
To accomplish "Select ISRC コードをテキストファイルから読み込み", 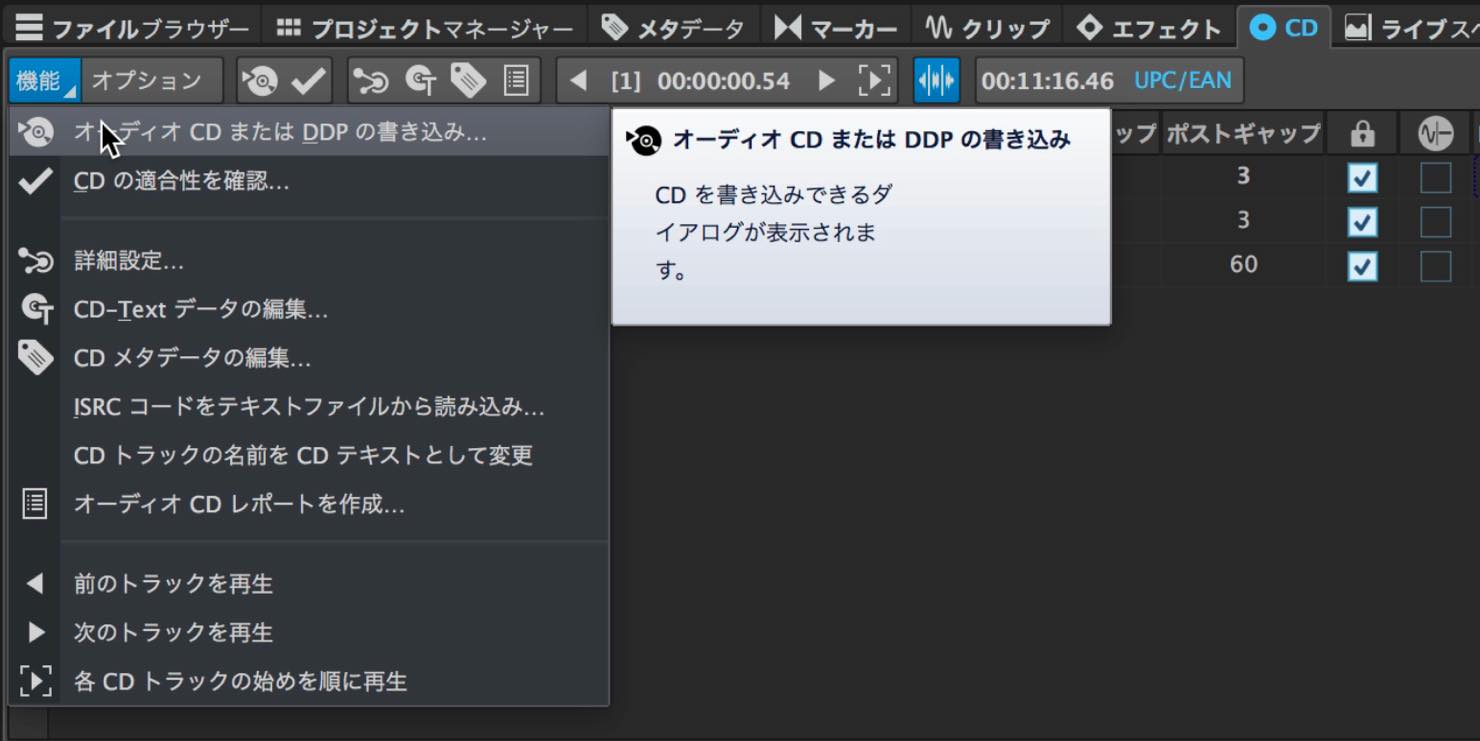I will [309, 407].
